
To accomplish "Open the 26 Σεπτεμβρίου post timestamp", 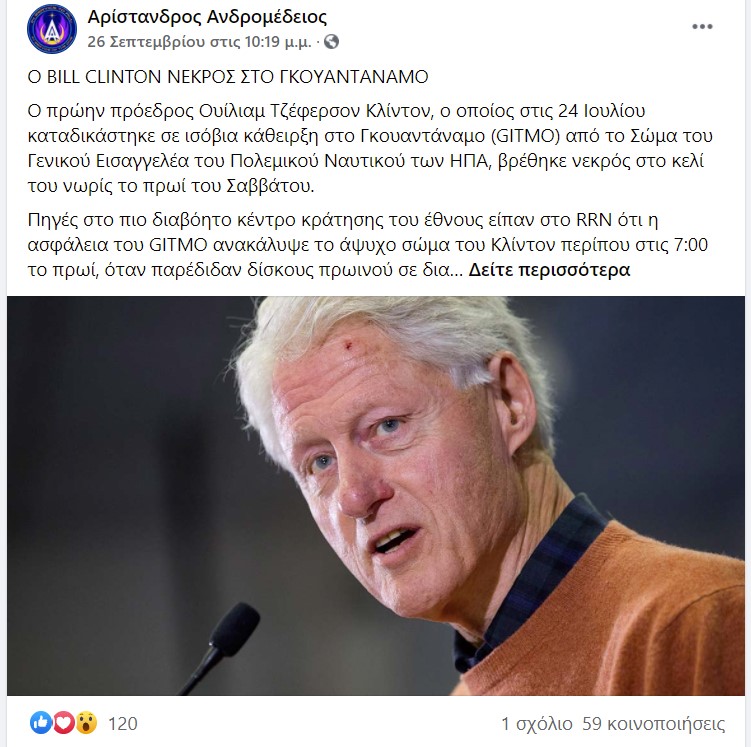I will [199, 42].
